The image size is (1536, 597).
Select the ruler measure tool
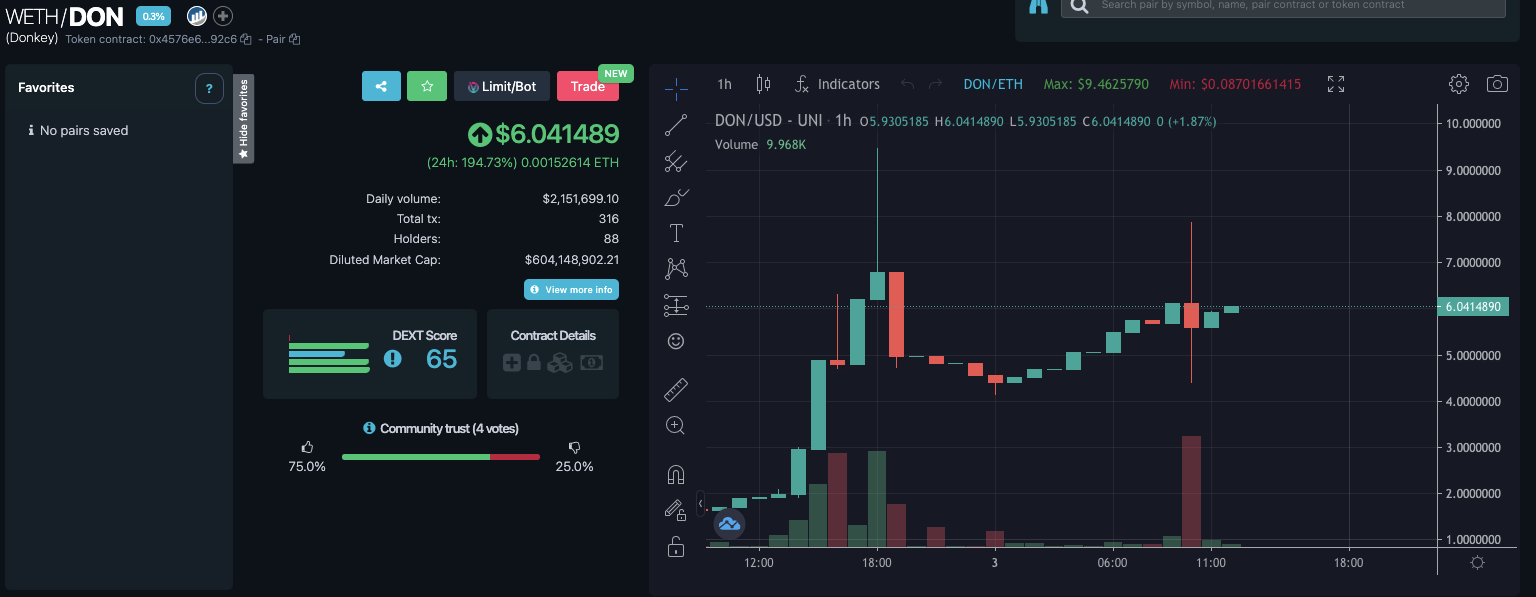(x=676, y=389)
